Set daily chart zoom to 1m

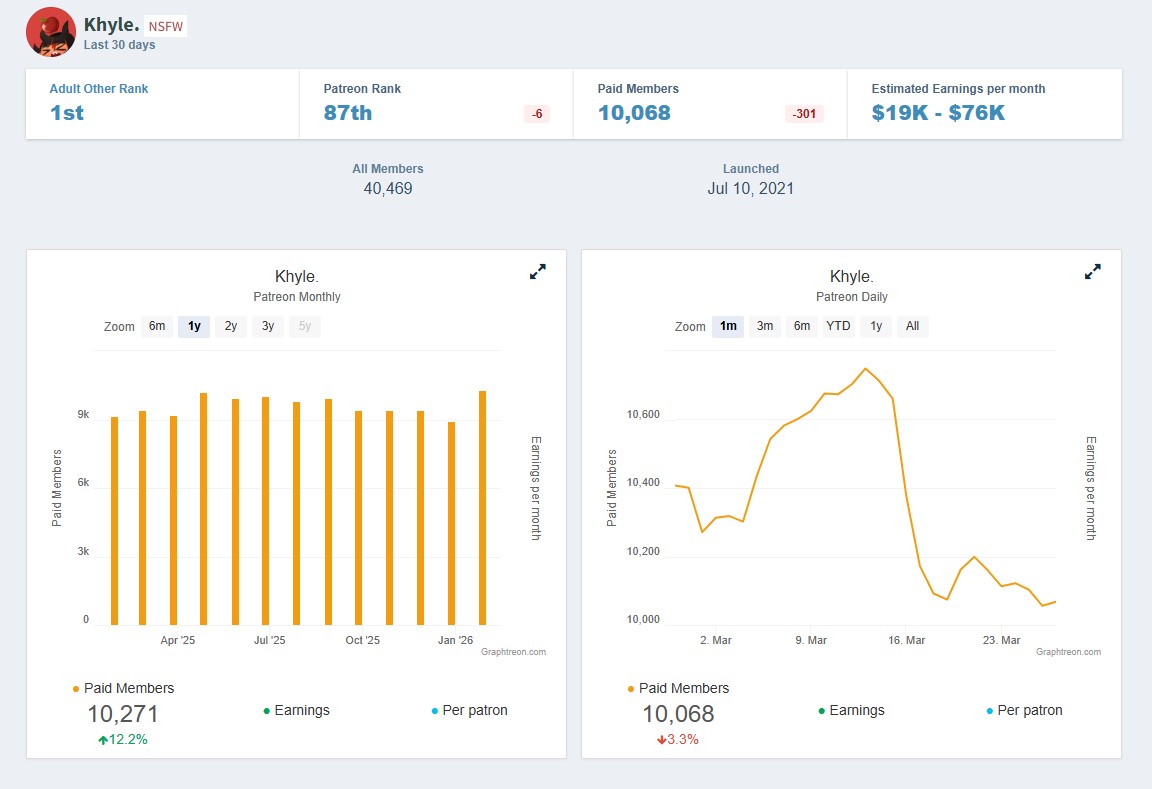tap(728, 326)
